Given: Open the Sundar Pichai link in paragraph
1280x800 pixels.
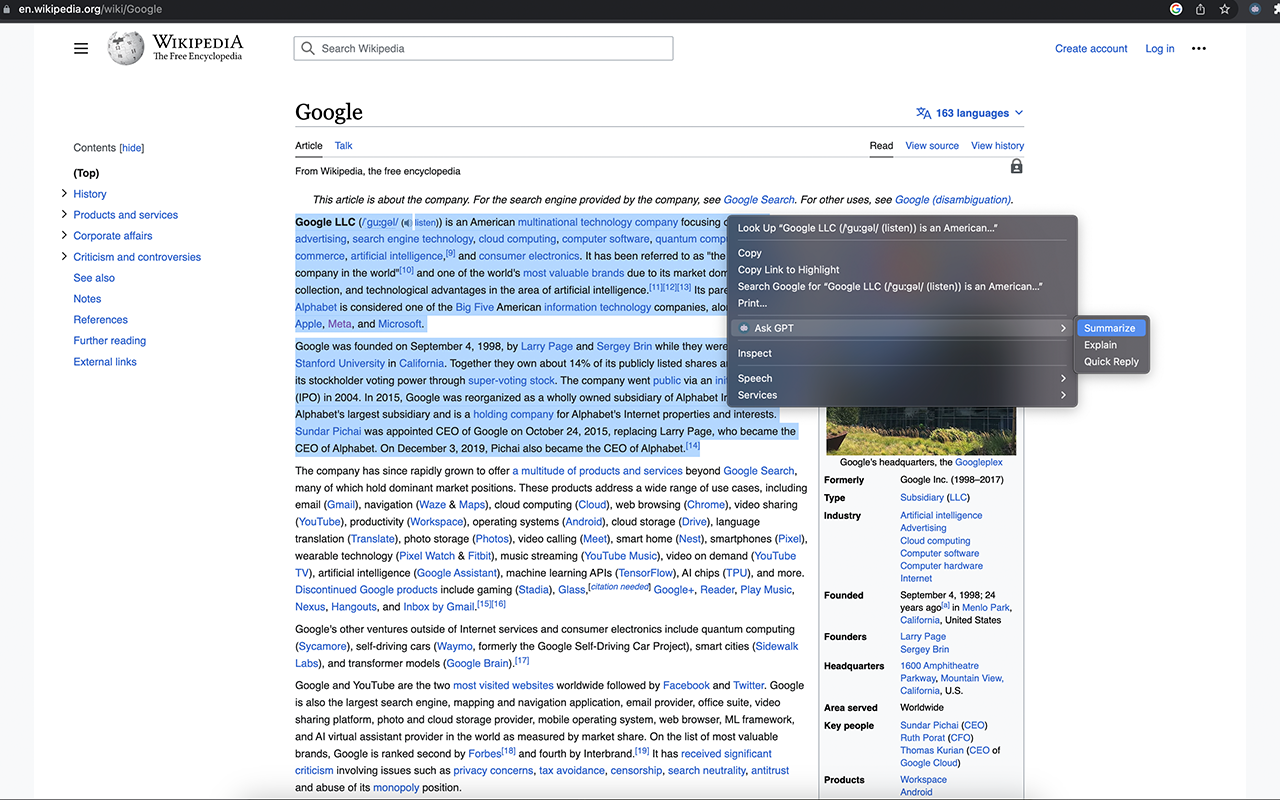Looking at the screenshot, I should pyautogui.click(x=328, y=431).
